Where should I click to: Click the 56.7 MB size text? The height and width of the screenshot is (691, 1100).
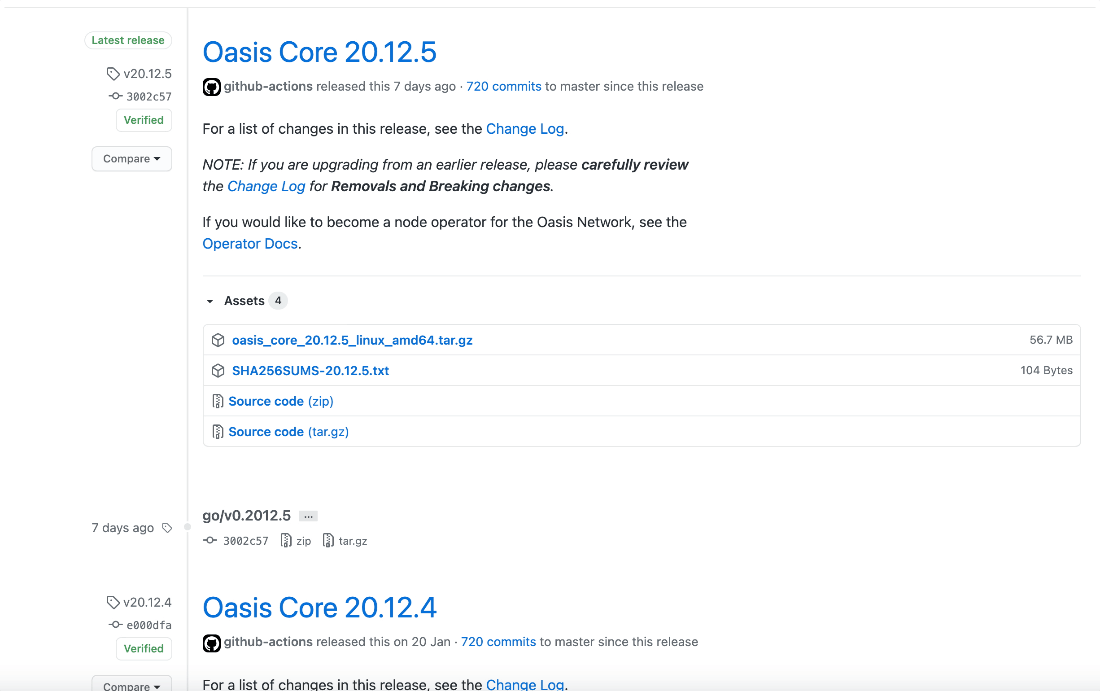click(1051, 340)
